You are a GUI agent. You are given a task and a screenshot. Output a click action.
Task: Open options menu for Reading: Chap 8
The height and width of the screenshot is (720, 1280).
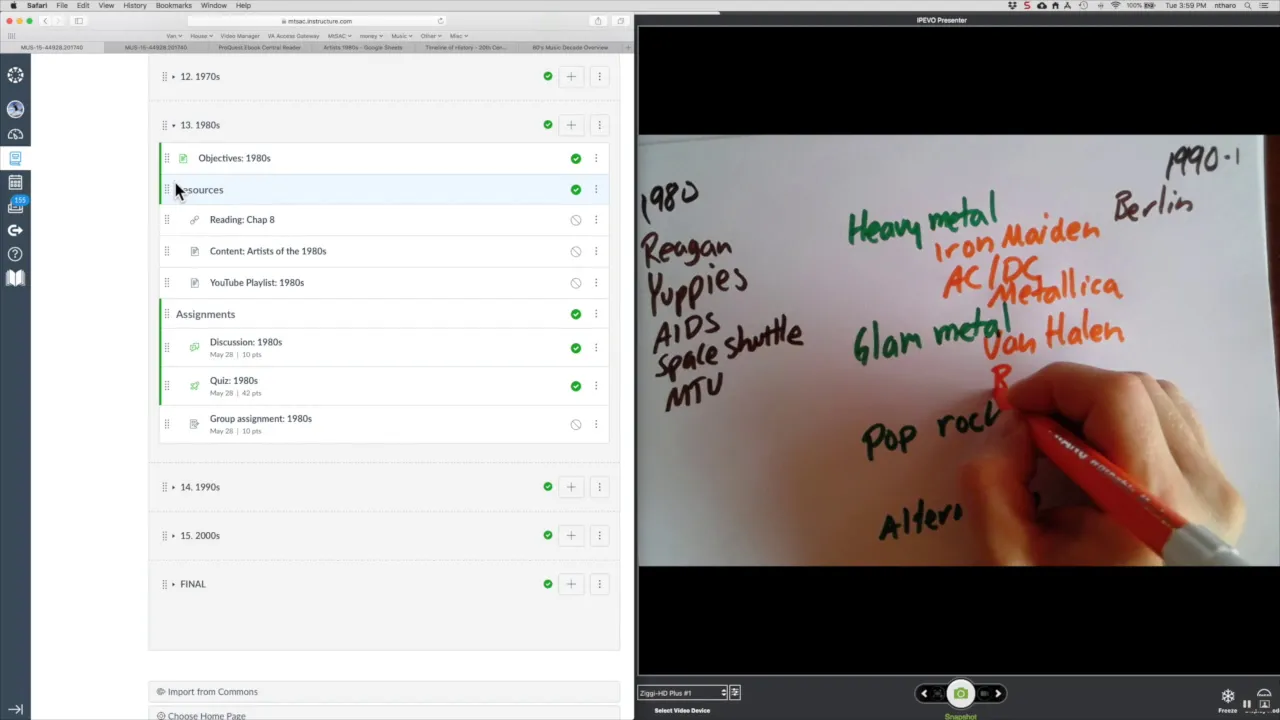pos(596,220)
